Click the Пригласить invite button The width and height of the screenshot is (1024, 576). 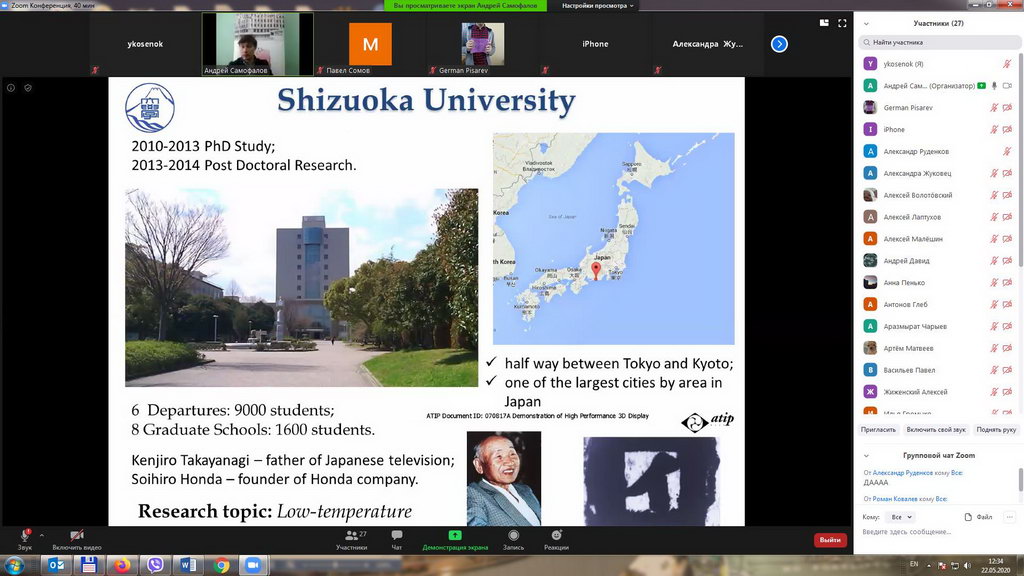(878, 430)
